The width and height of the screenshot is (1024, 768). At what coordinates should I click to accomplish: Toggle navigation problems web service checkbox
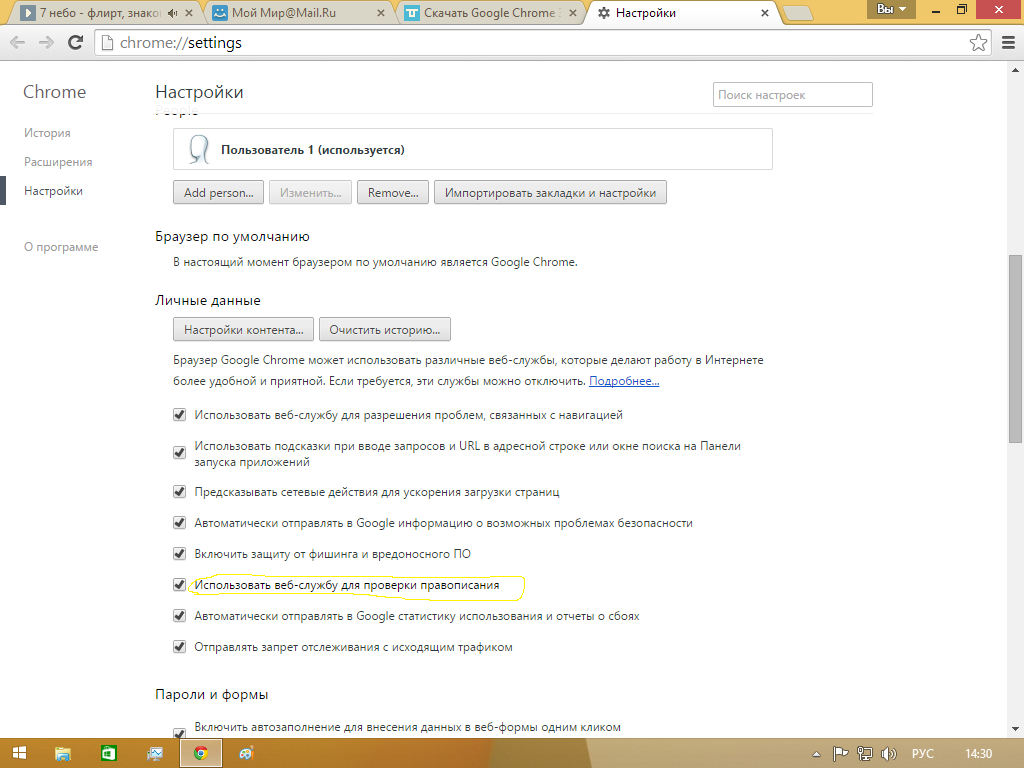click(x=180, y=415)
